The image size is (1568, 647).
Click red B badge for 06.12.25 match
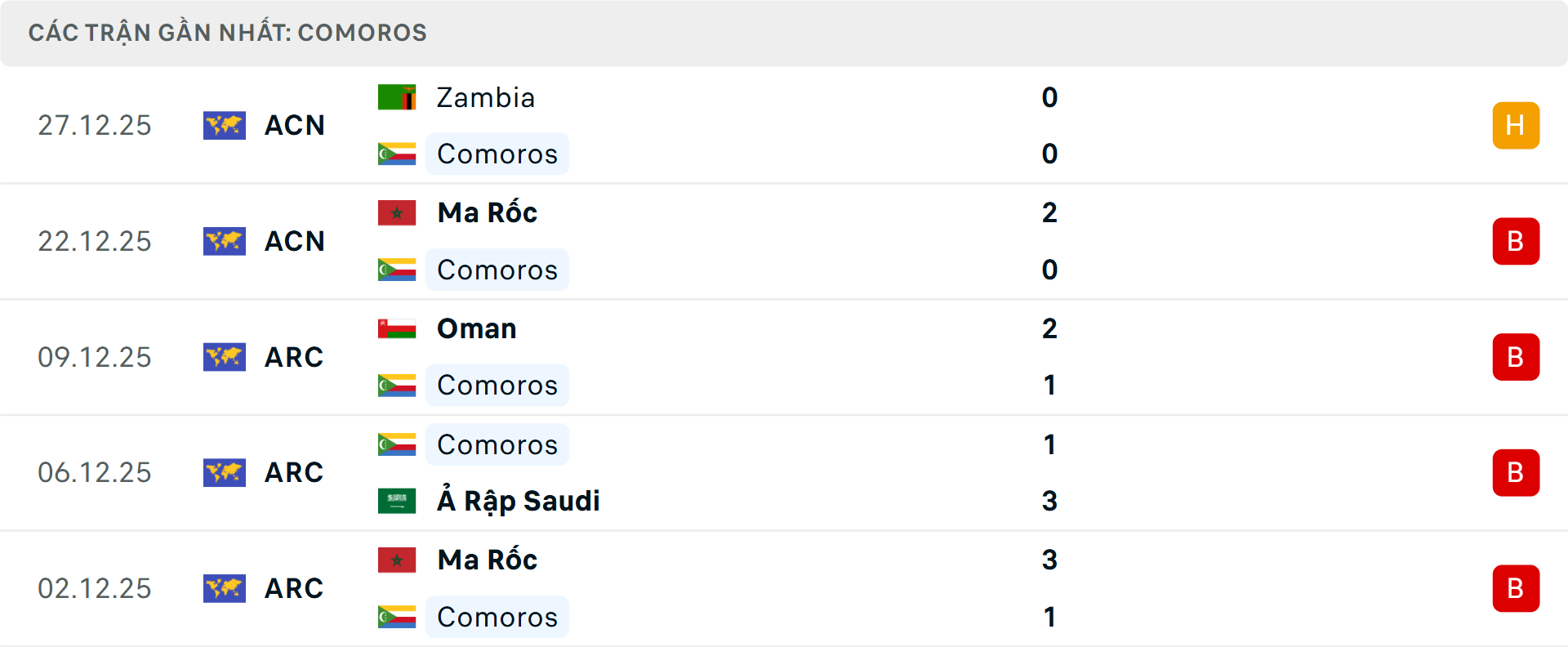click(1516, 472)
